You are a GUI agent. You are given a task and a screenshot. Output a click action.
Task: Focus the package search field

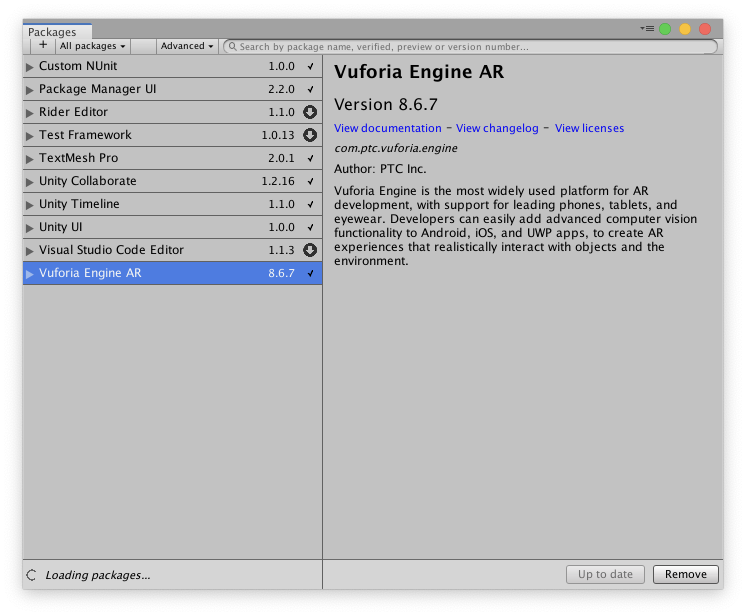tap(470, 47)
